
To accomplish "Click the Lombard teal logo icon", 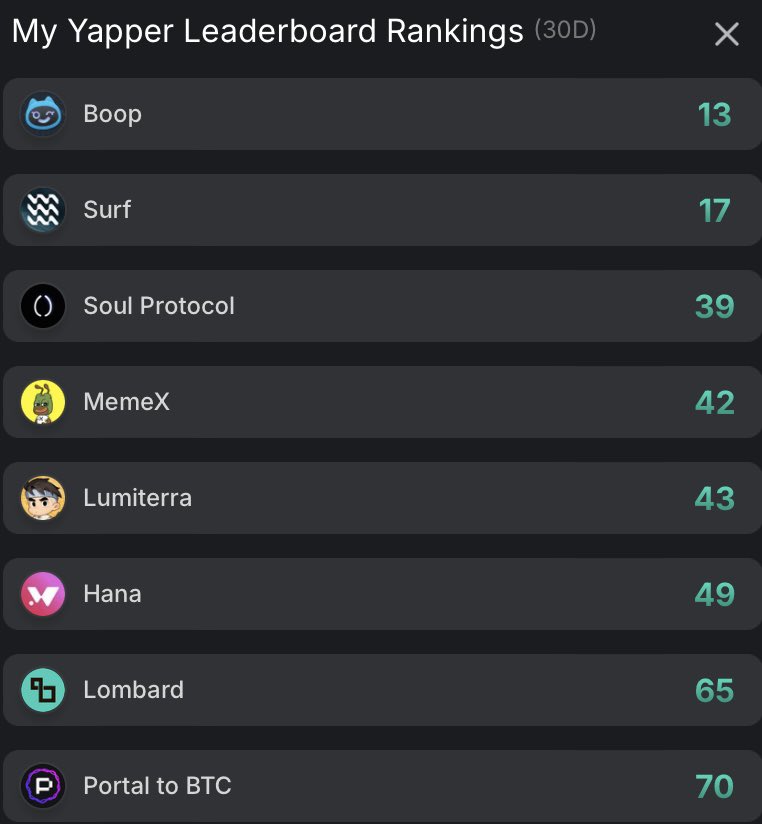I will pyautogui.click(x=43, y=690).
